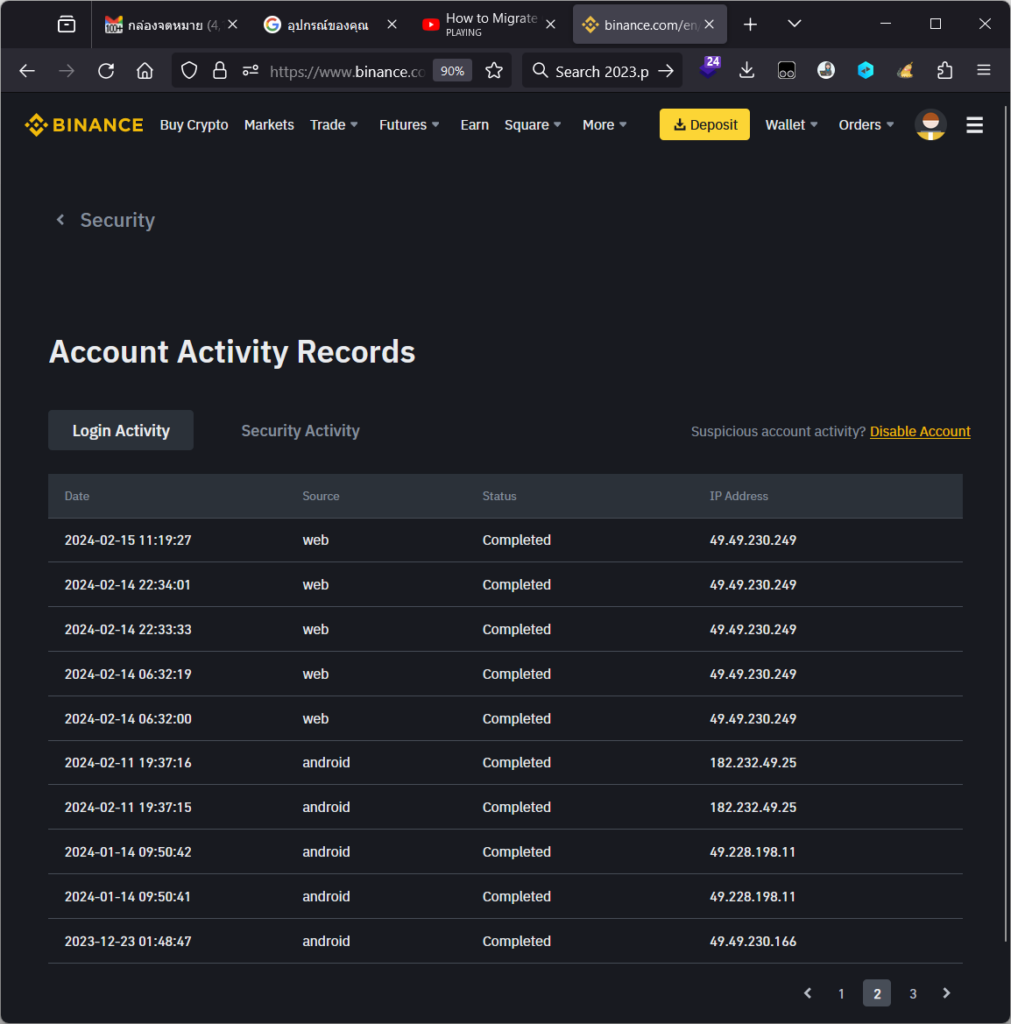Click the Disable Account link
The image size is (1011, 1024).
point(920,432)
